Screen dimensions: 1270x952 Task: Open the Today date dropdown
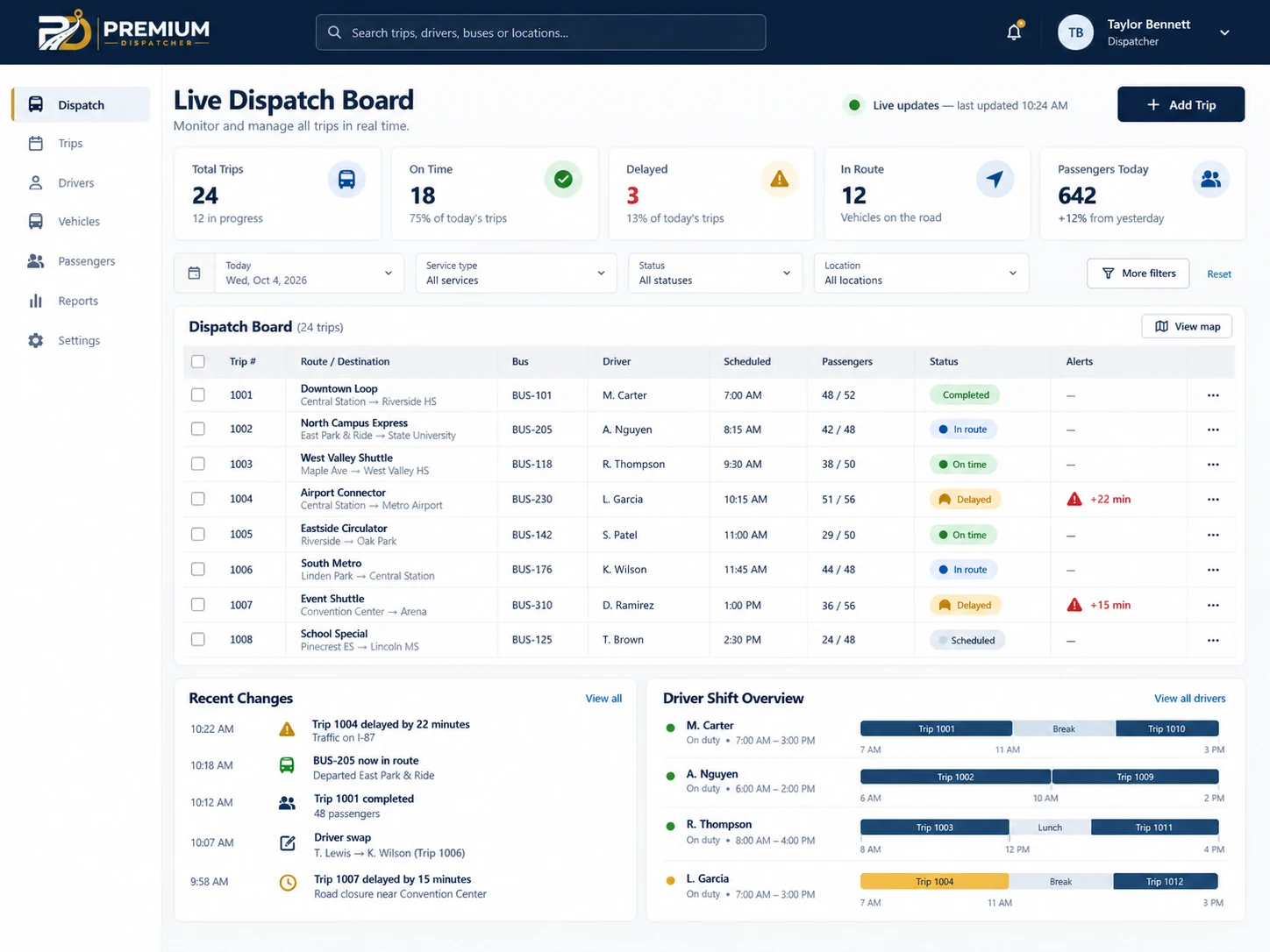tap(289, 274)
